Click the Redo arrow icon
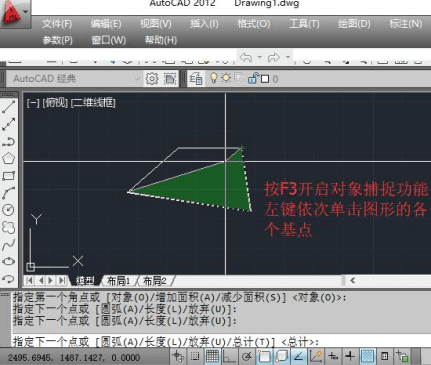 click(273, 57)
